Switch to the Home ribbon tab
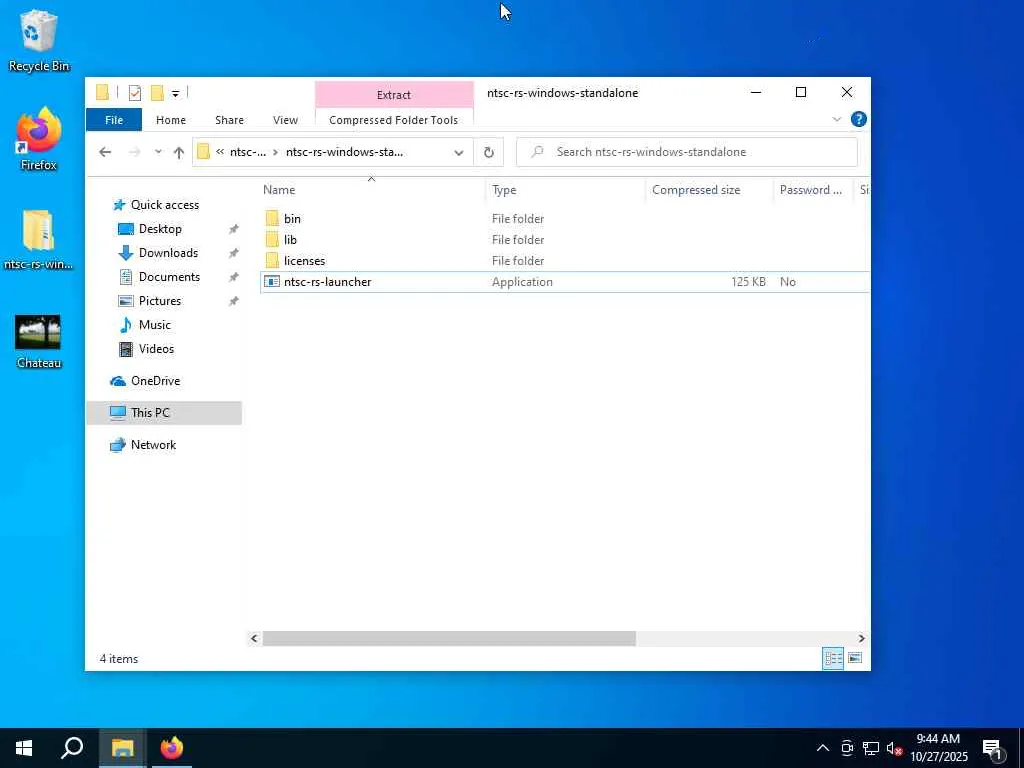 pyautogui.click(x=171, y=120)
